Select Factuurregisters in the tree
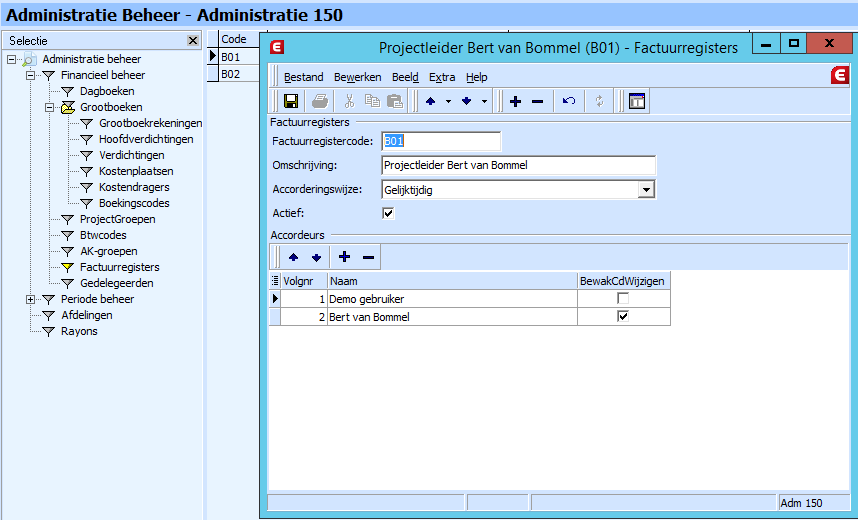The image size is (858, 520). point(119,267)
